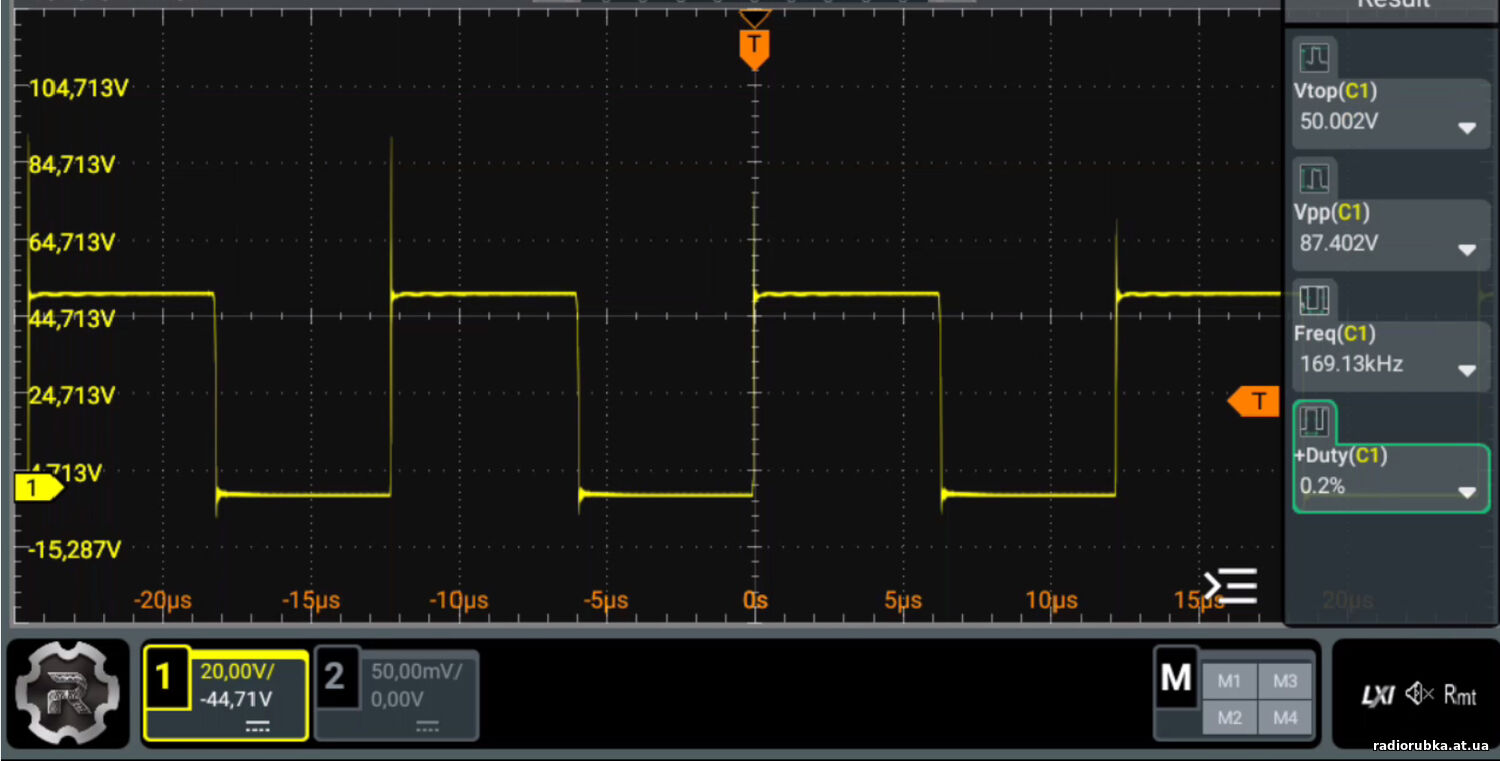Image resolution: width=1500 pixels, height=761 pixels.
Task: Click the +Duty measurement waveform icon
Action: pyautogui.click(x=1314, y=420)
